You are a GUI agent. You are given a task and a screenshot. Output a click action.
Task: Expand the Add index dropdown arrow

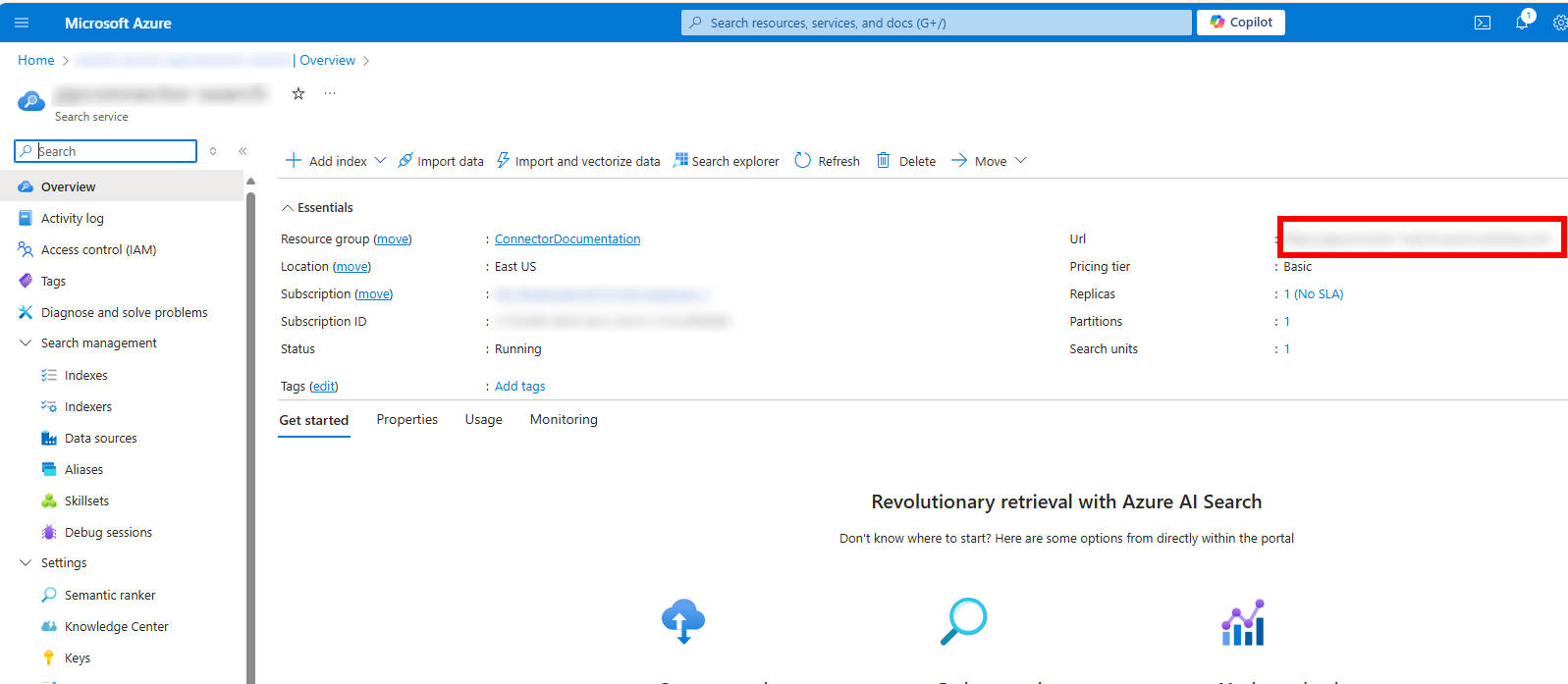click(380, 160)
